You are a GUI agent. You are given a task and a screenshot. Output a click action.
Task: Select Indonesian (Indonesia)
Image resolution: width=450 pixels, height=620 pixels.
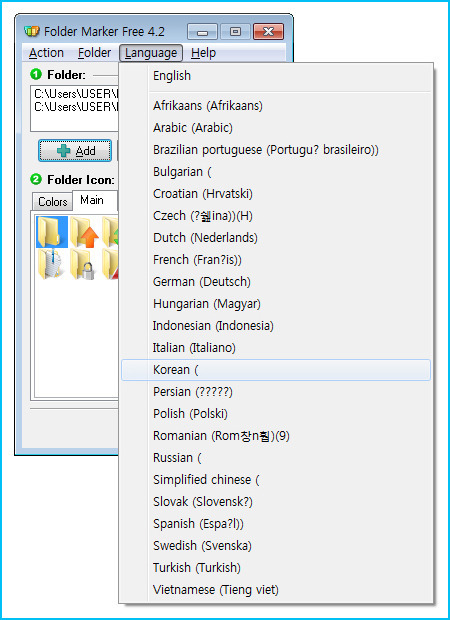click(276, 326)
